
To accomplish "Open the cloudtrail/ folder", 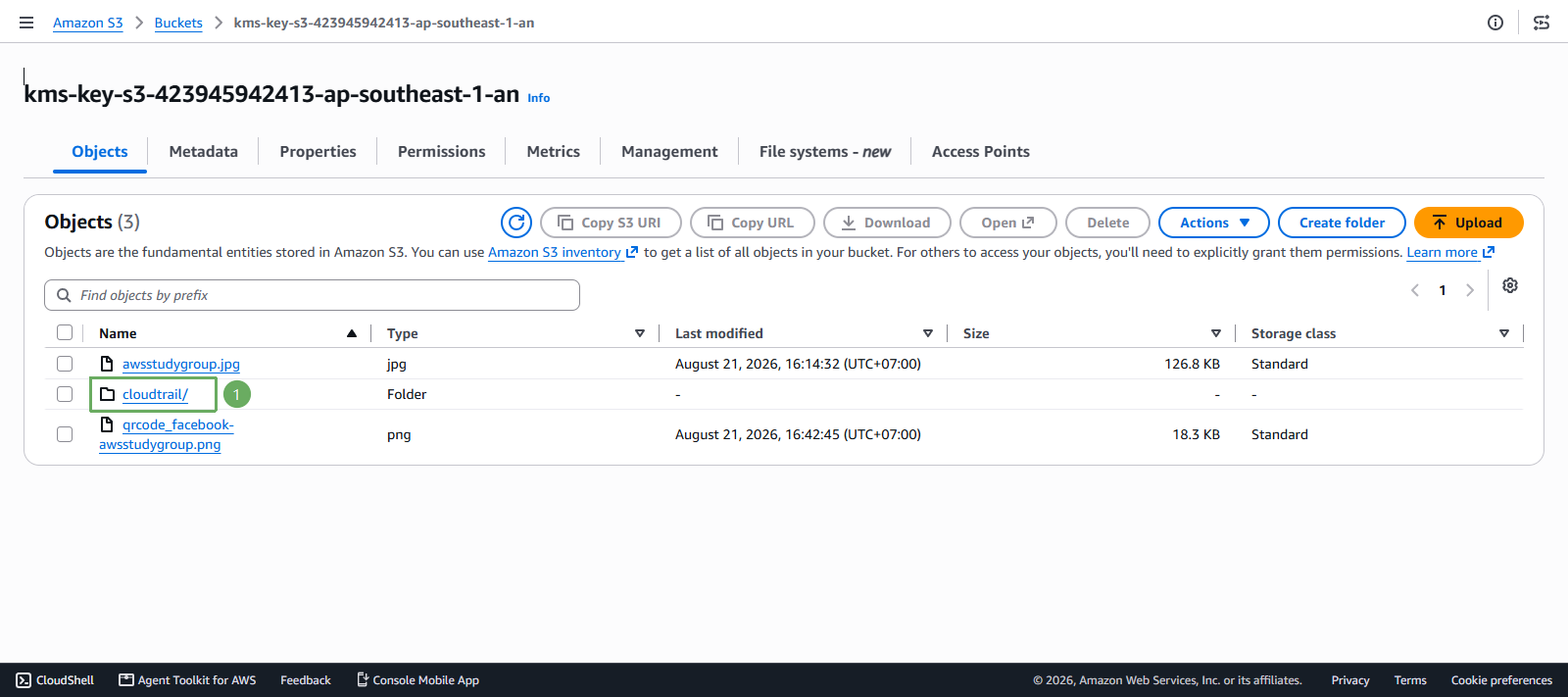I will point(155,394).
